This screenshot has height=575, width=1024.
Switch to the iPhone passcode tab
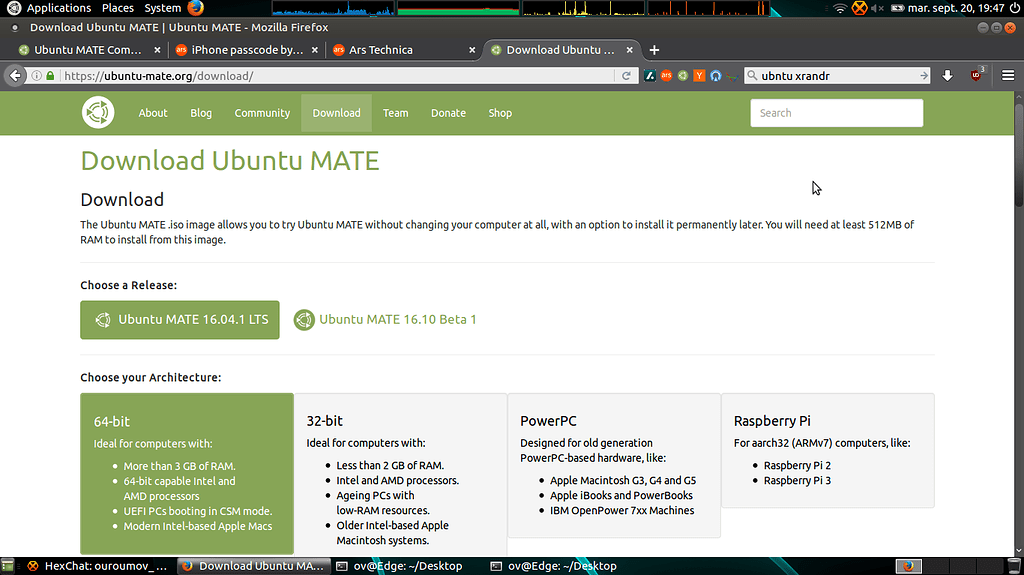246,50
